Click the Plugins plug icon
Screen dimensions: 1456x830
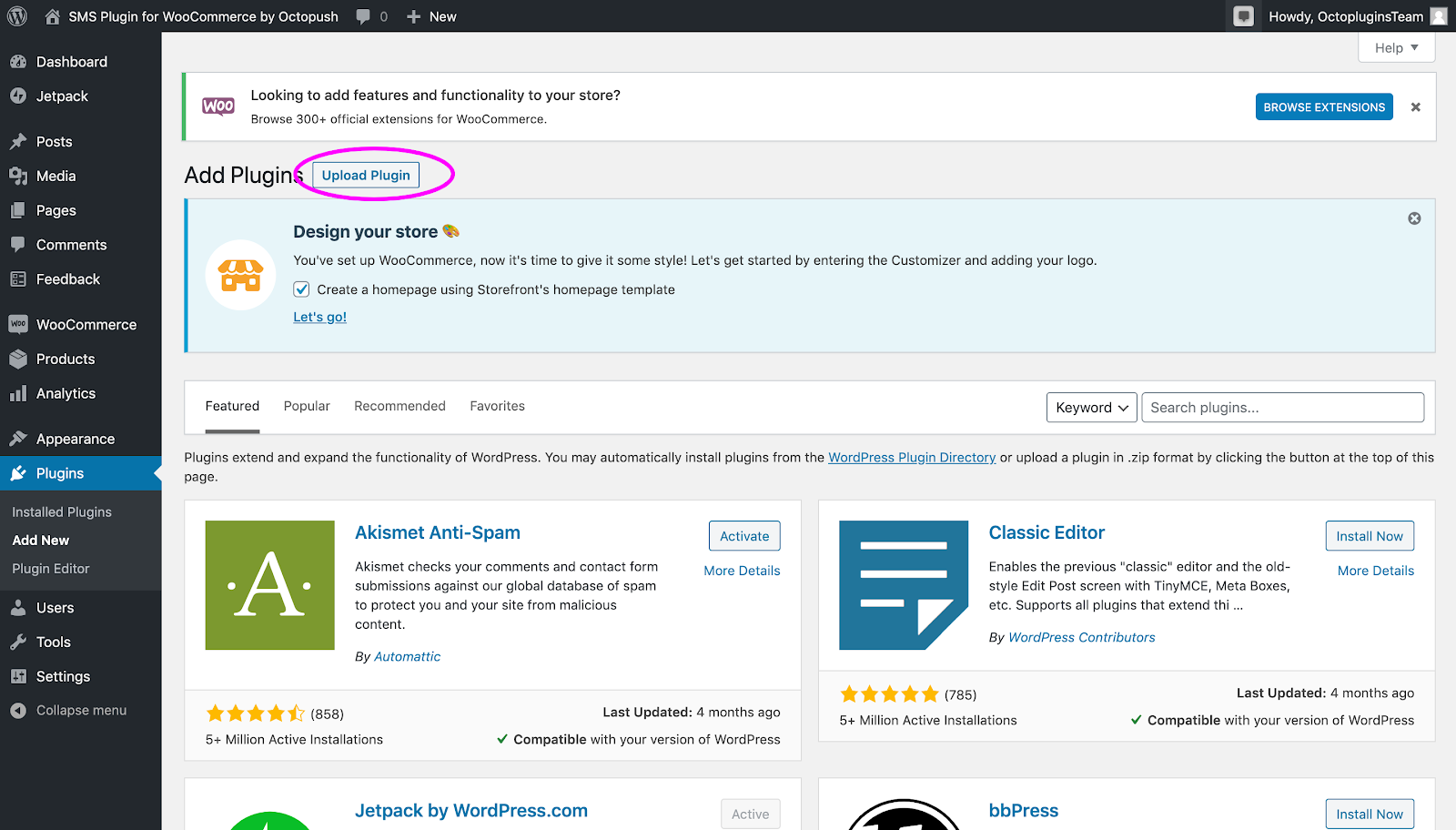[18, 473]
